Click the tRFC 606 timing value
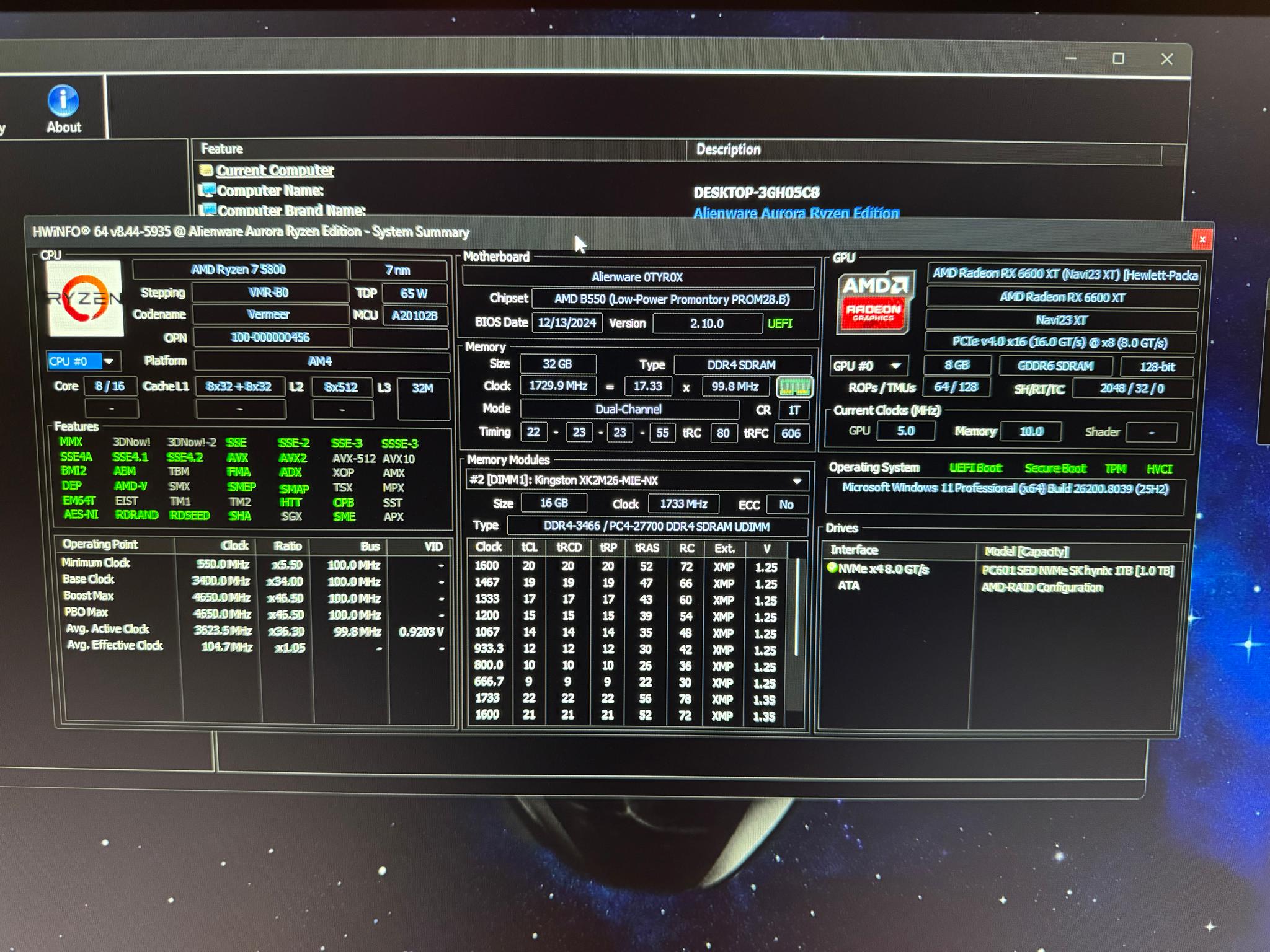This screenshot has width=1270, height=952. tap(791, 433)
